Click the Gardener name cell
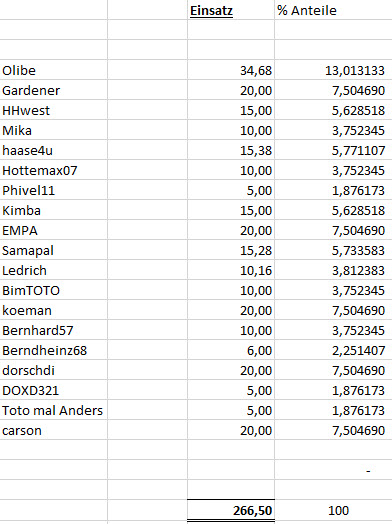 pos(53,90)
